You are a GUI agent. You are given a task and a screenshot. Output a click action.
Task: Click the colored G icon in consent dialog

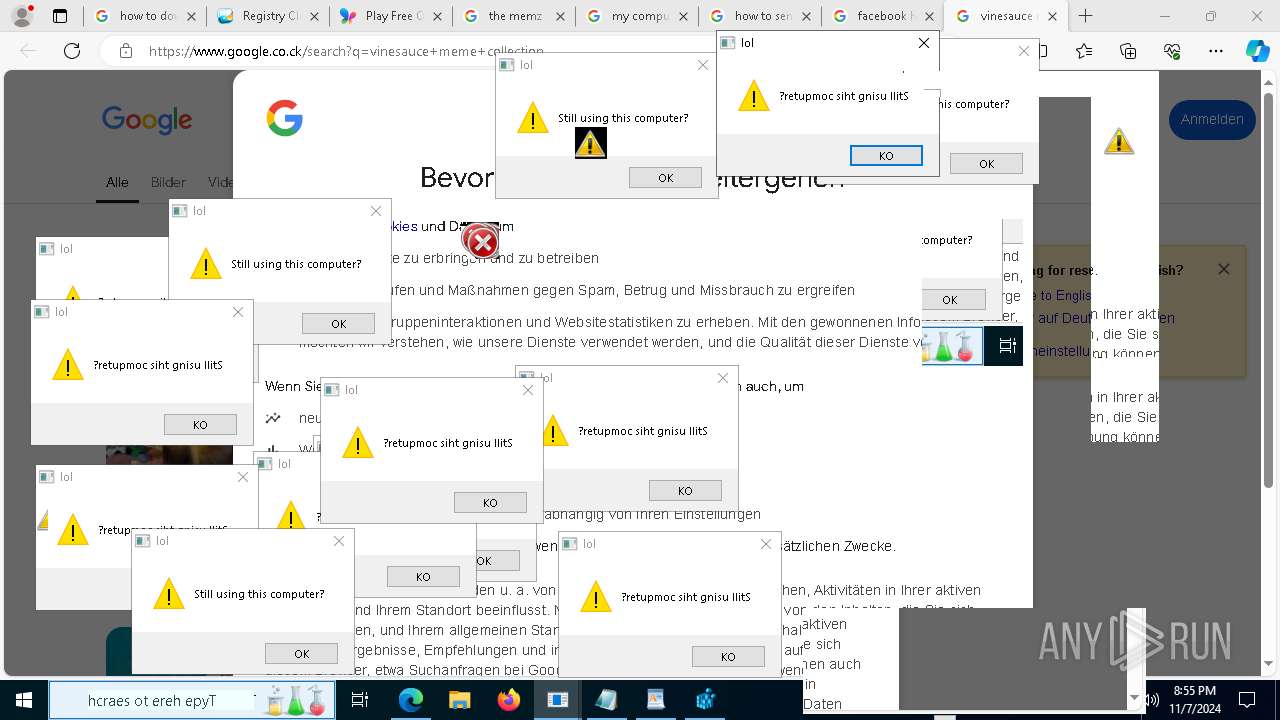click(285, 118)
